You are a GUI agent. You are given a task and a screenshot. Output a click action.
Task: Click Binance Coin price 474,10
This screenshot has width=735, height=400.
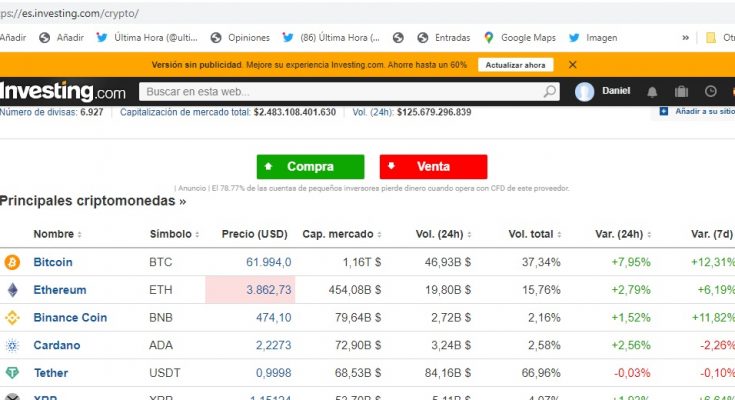[274, 317]
